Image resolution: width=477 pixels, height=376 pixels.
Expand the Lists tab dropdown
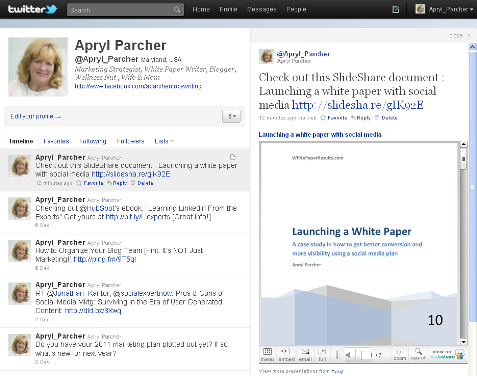point(164,141)
